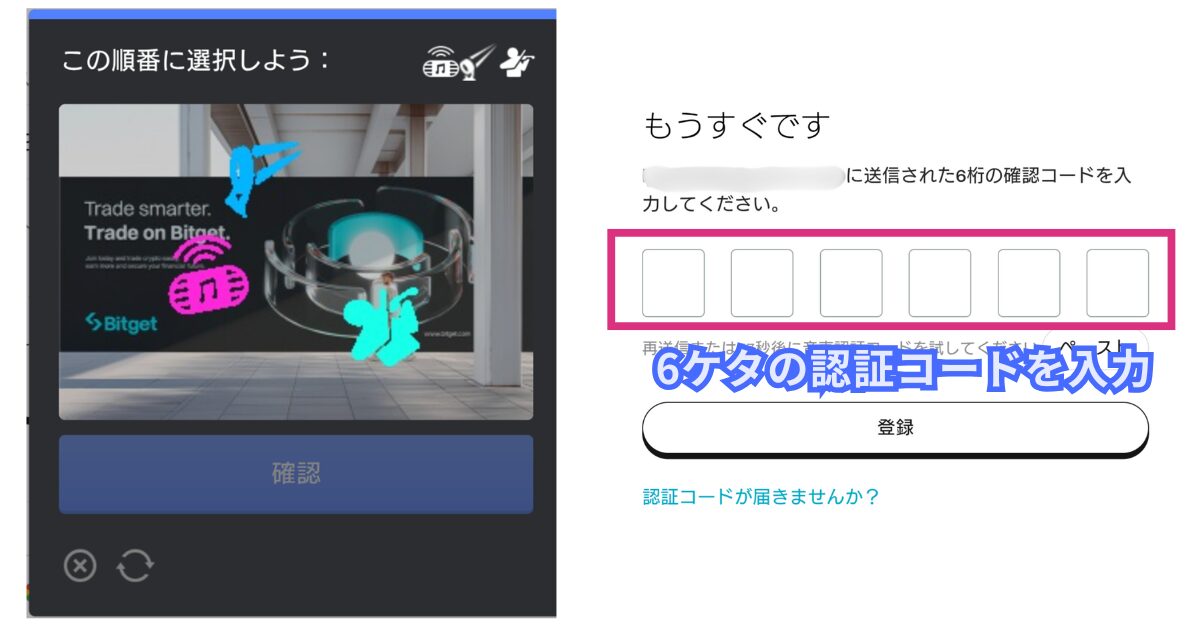Refresh the captcha puzzle
The image size is (1200, 630).
click(x=135, y=566)
